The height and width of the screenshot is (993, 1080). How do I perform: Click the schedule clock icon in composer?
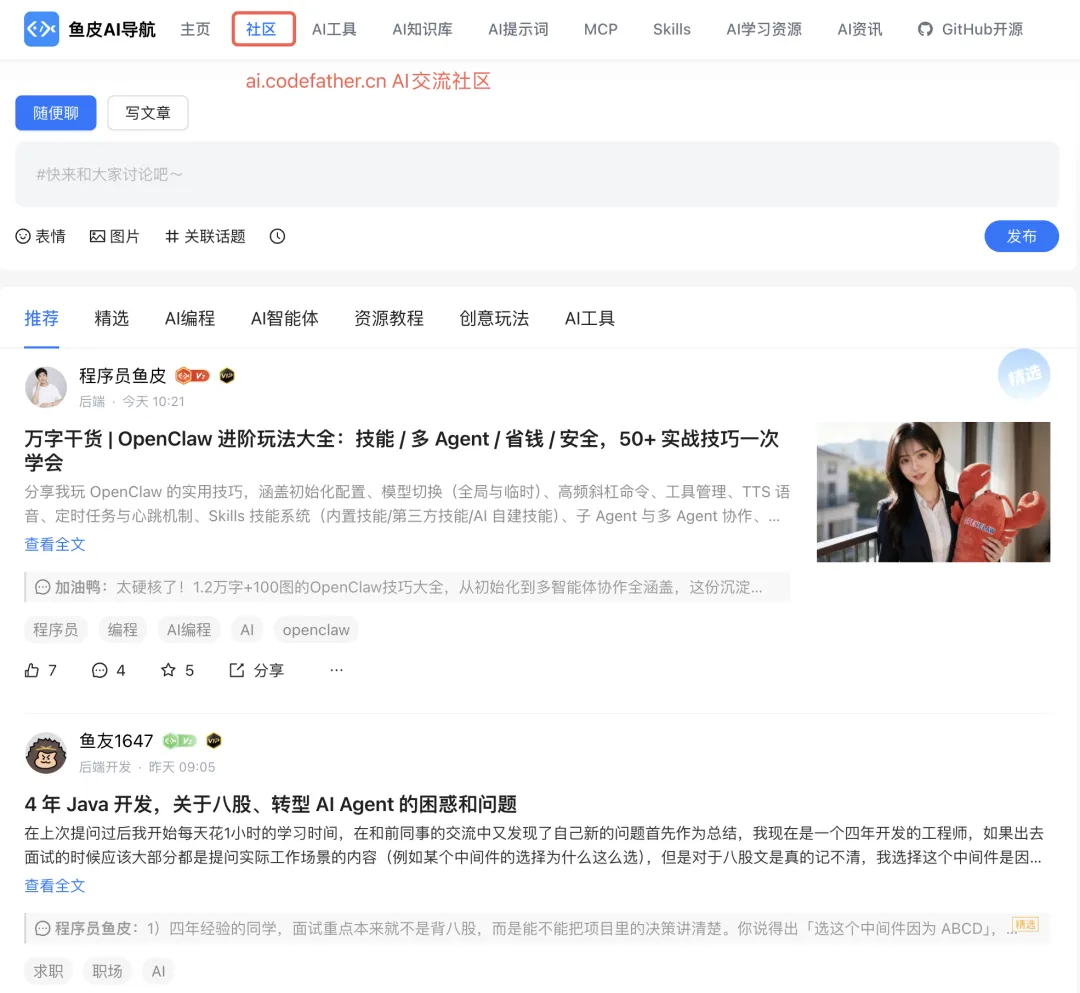[277, 236]
